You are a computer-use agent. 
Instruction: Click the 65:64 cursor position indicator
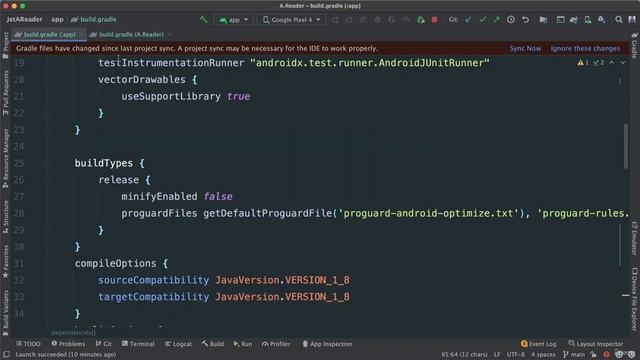(464, 354)
